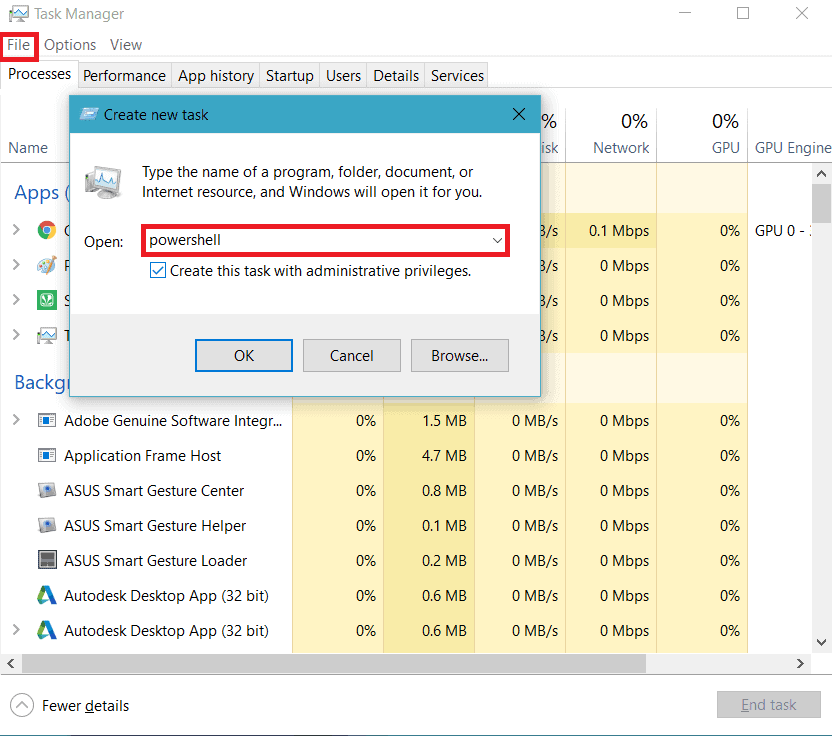
Task: Open the Browse dialog
Action: 459,355
